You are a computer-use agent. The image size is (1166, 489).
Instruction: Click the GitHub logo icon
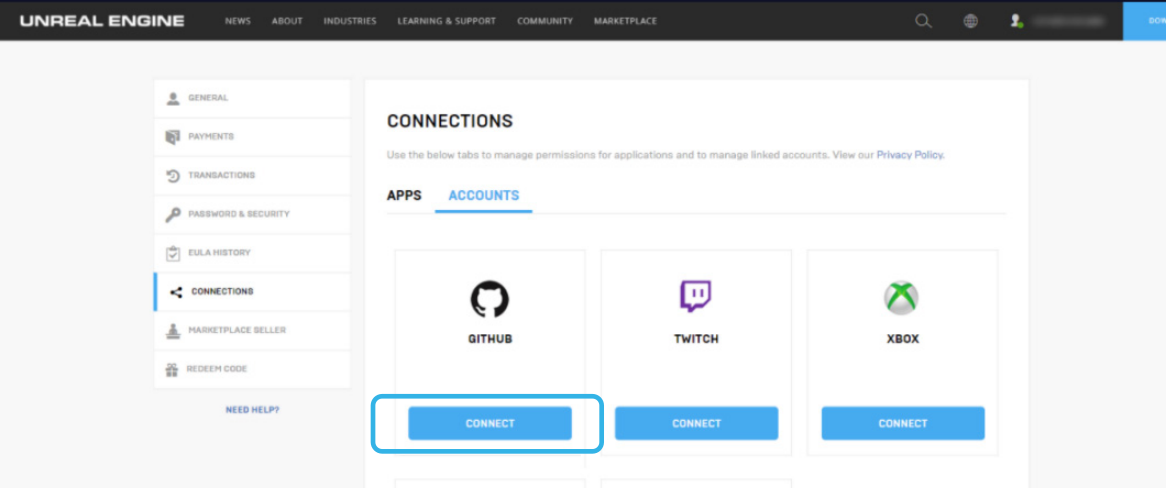[x=490, y=298]
